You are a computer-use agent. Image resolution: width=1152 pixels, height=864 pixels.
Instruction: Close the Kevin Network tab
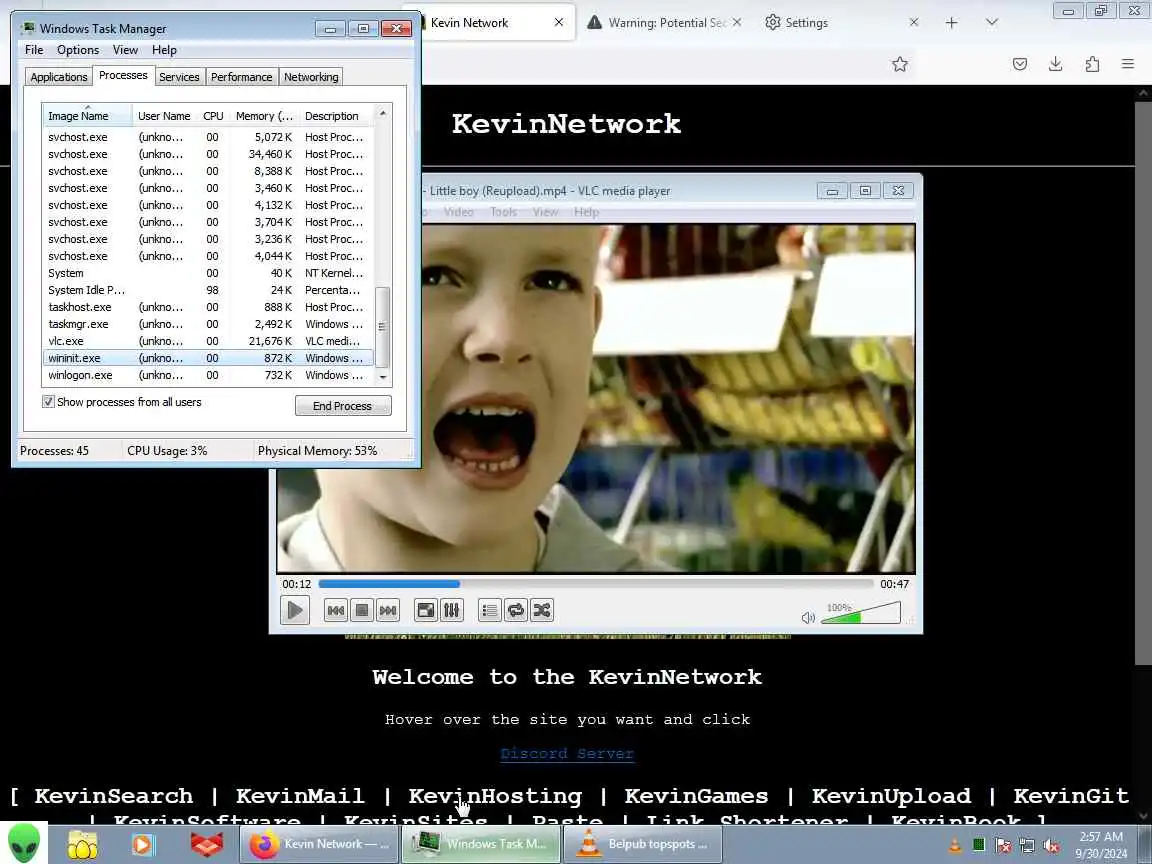coord(559,23)
